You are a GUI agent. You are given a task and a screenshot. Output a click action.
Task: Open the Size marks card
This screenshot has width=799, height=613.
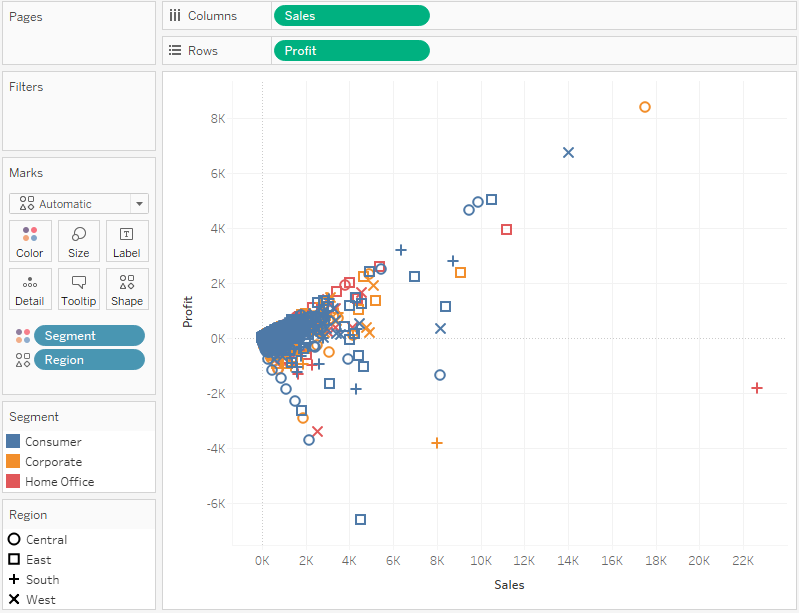pyautogui.click(x=79, y=241)
